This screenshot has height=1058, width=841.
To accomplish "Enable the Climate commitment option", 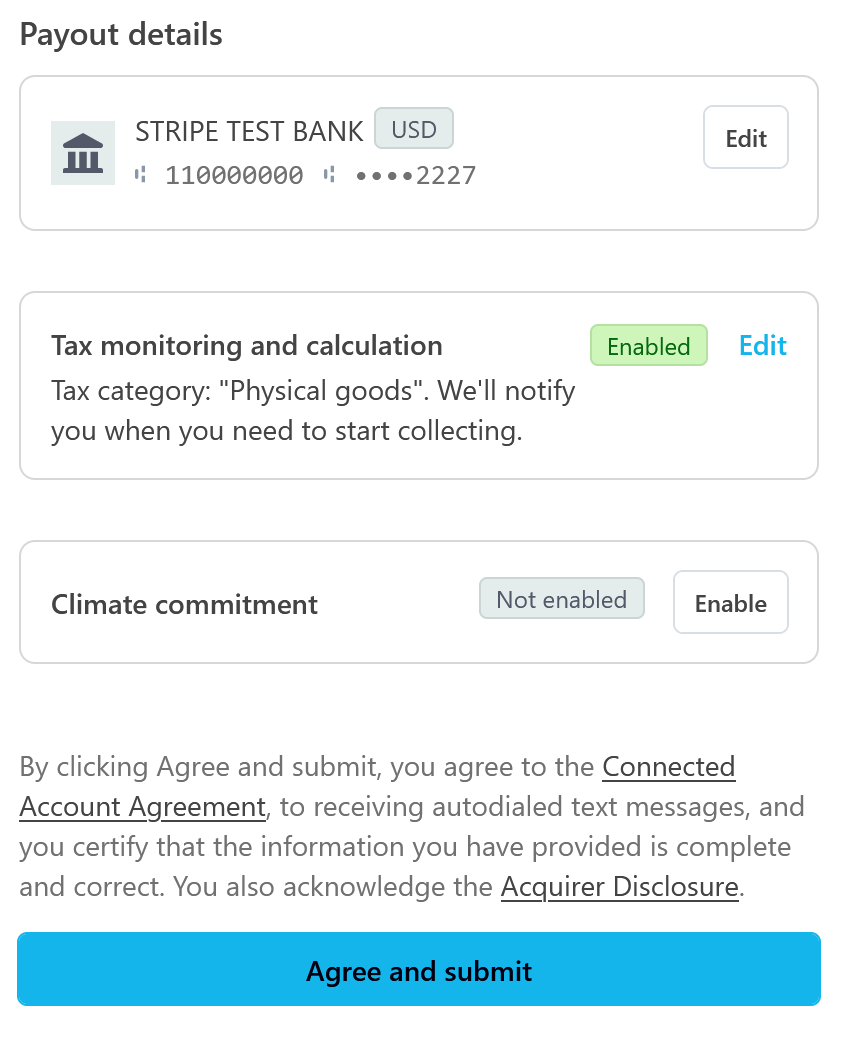I will pos(730,603).
